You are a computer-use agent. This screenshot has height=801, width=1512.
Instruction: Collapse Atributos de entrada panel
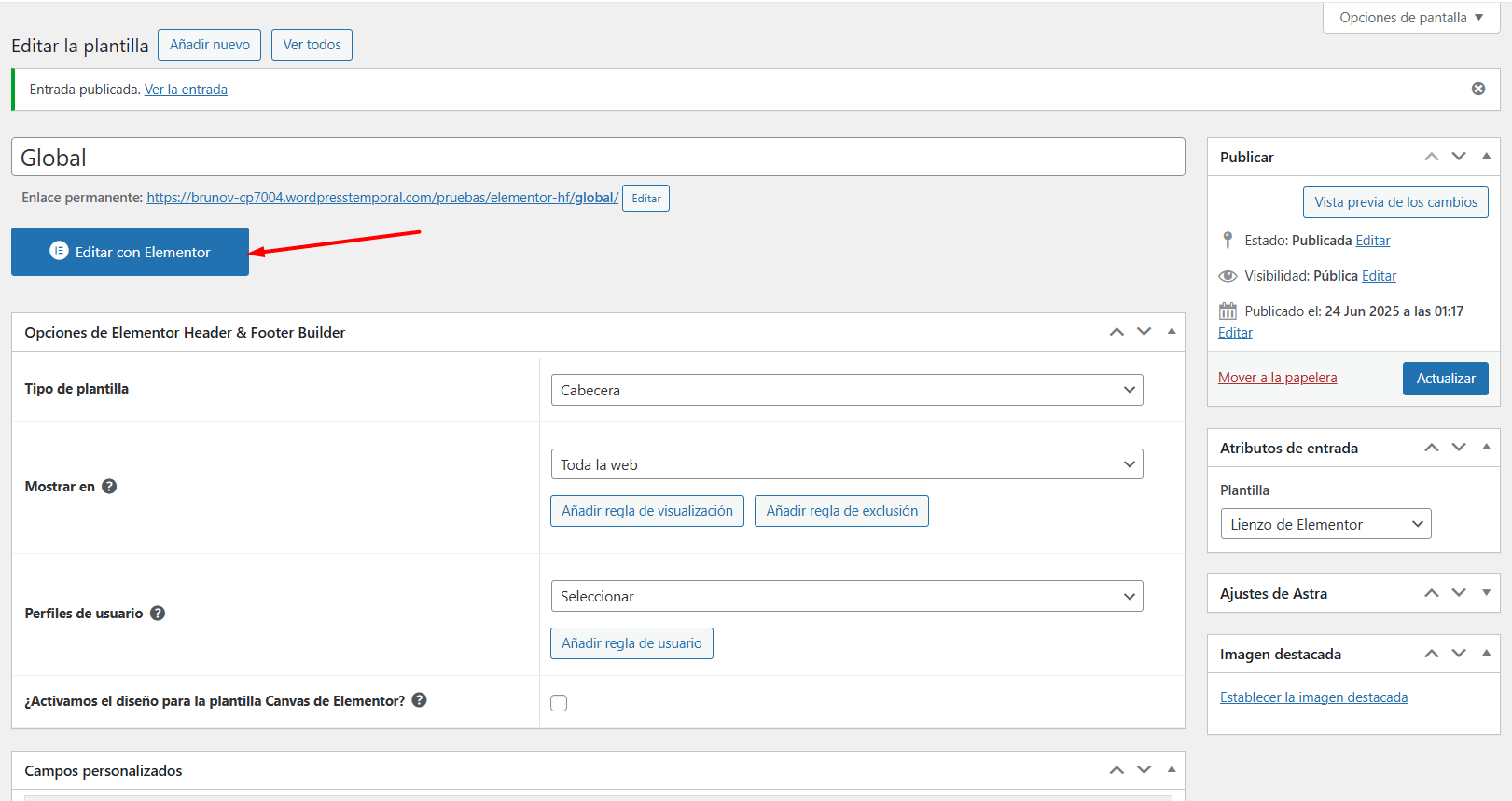tap(1486, 447)
